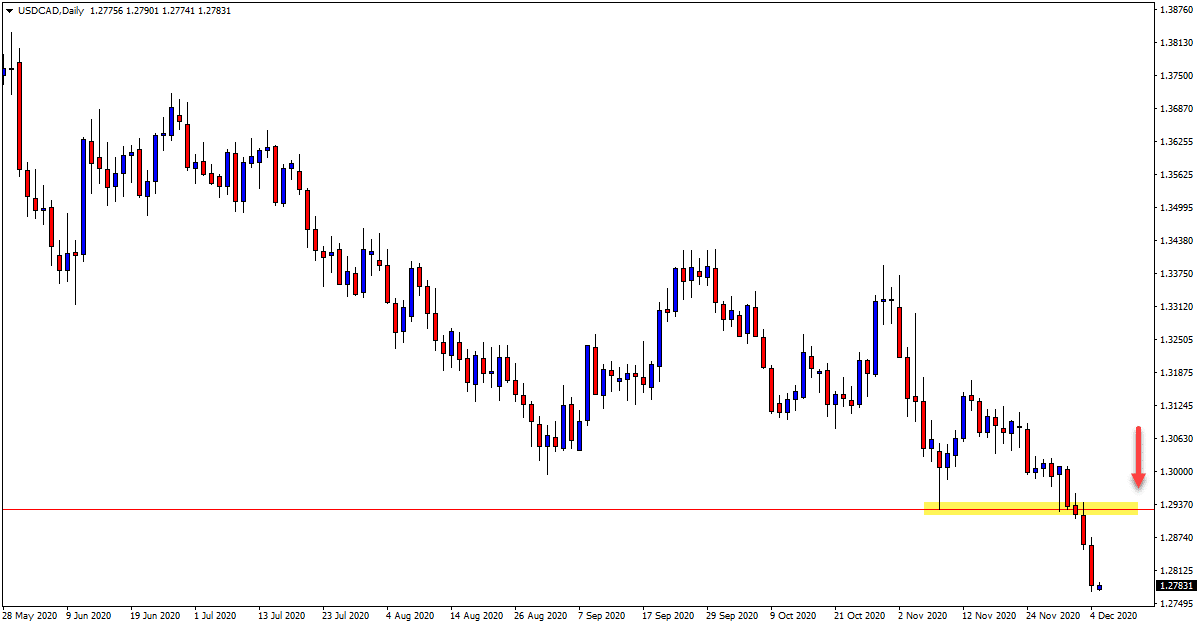Click the 21 Oct 2020 date label
This screenshot has height=627, width=1200.
point(861,615)
